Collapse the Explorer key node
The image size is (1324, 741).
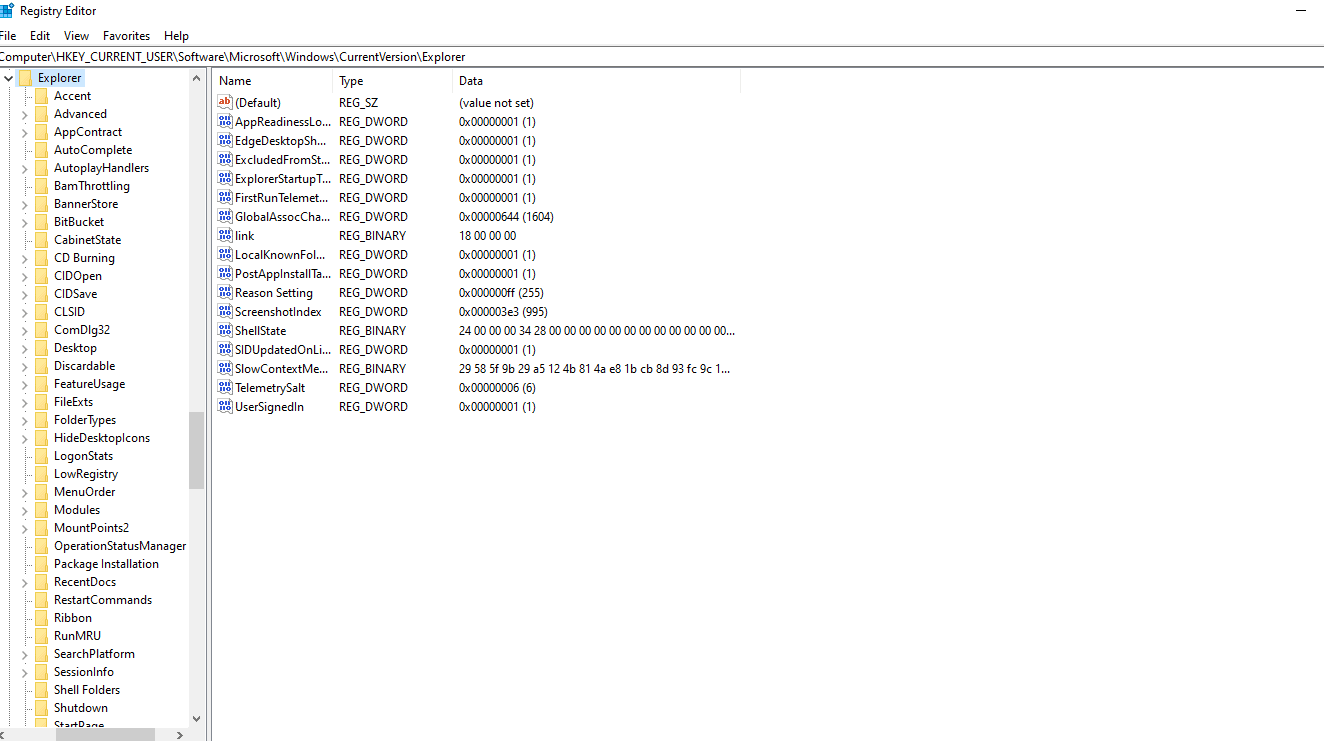(8, 78)
